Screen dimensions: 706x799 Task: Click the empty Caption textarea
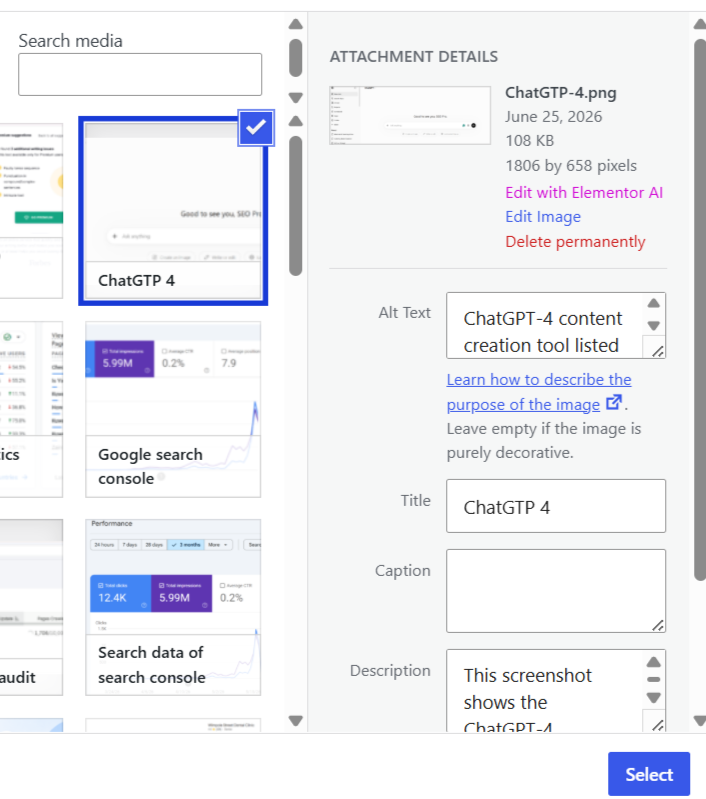point(556,591)
